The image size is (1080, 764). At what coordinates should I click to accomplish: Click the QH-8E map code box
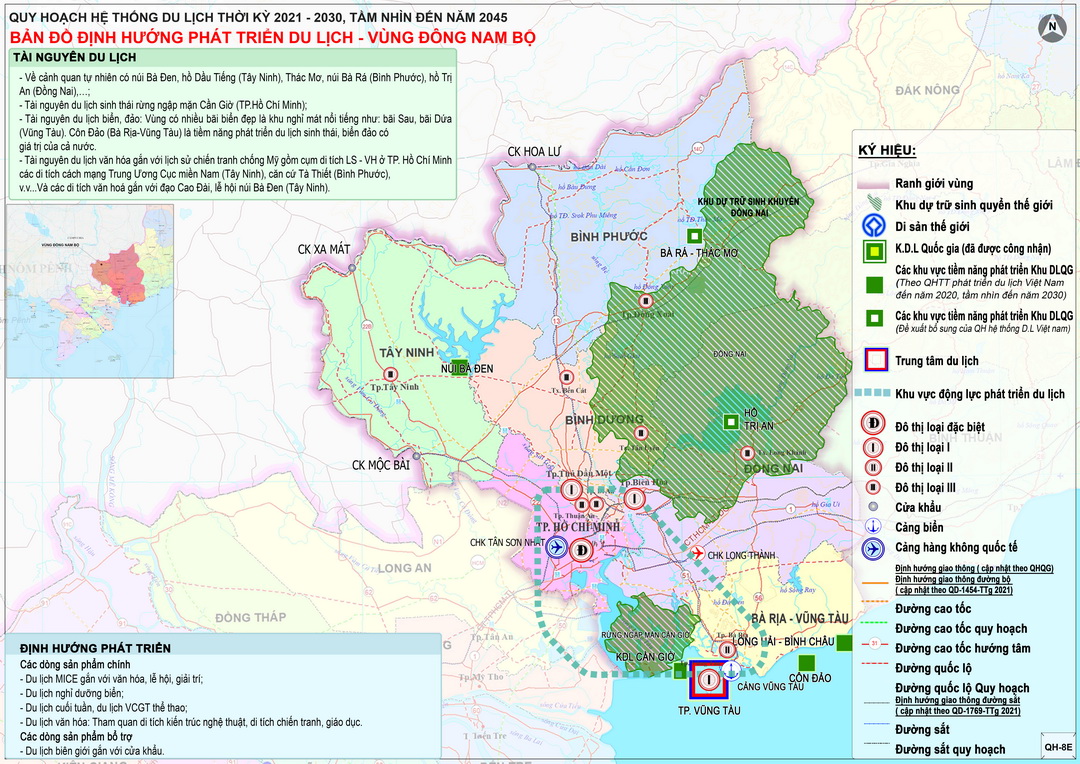coord(1056,745)
